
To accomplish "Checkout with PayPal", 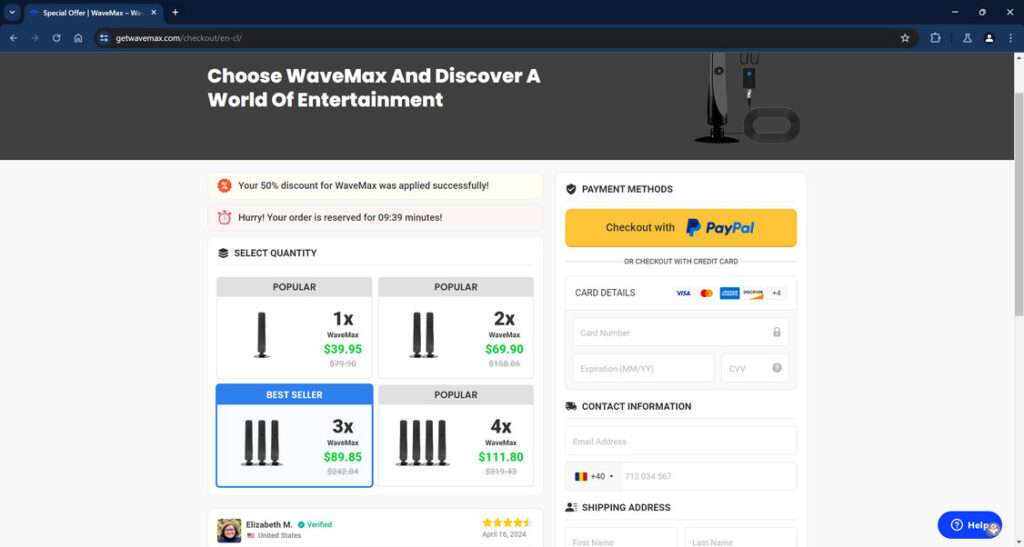I will tap(680, 228).
